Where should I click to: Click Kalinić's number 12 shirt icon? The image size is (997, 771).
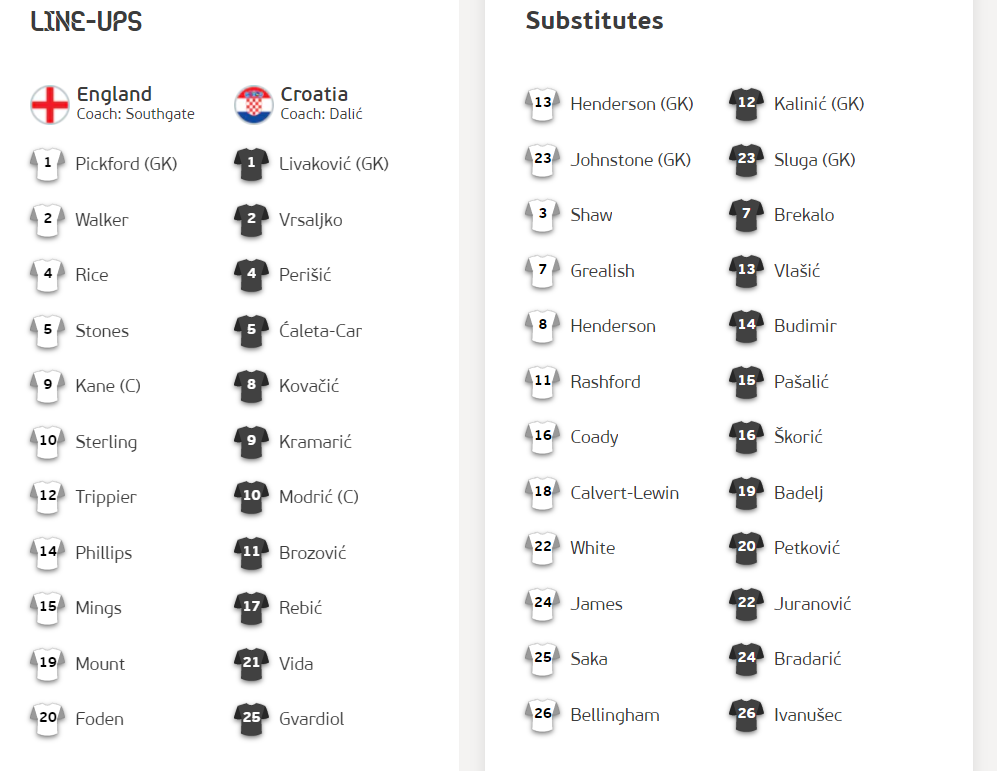pos(746,104)
